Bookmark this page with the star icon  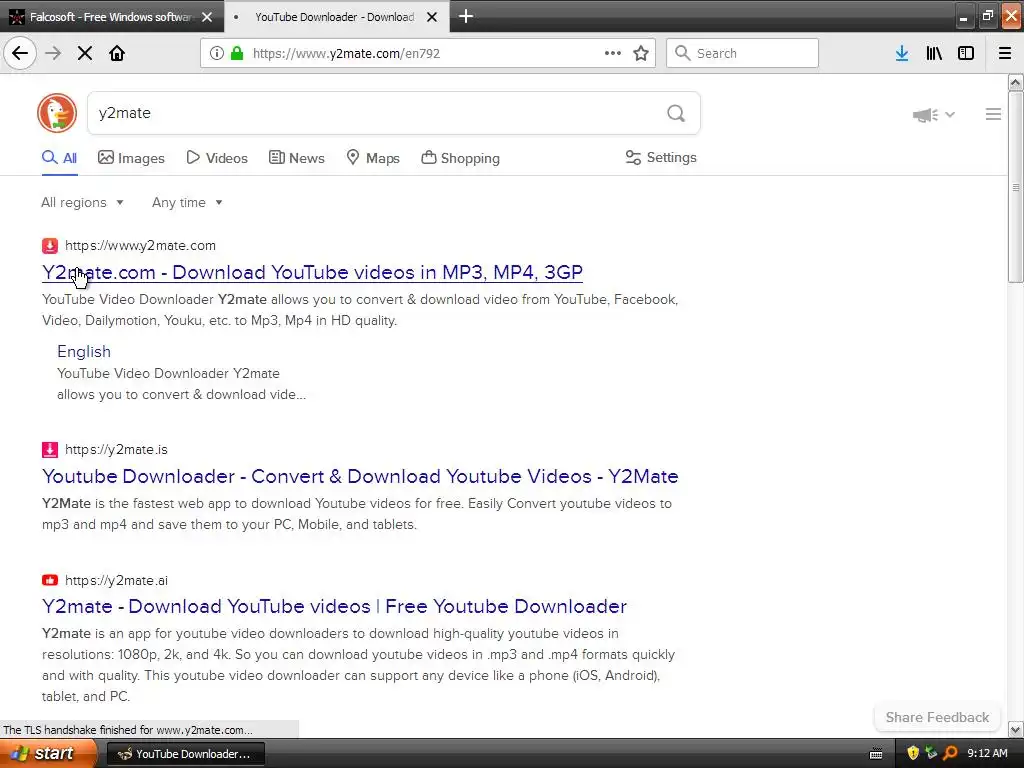[641, 53]
